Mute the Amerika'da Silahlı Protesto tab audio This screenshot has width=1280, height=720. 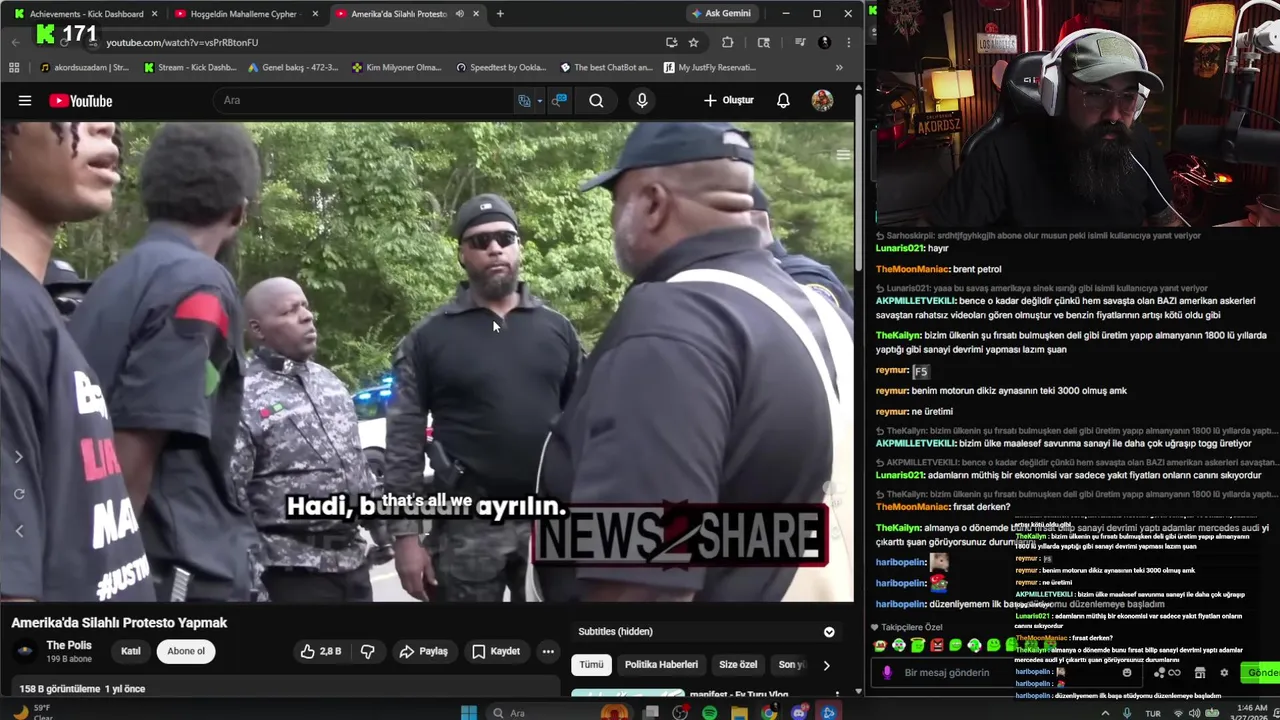[459, 14]
